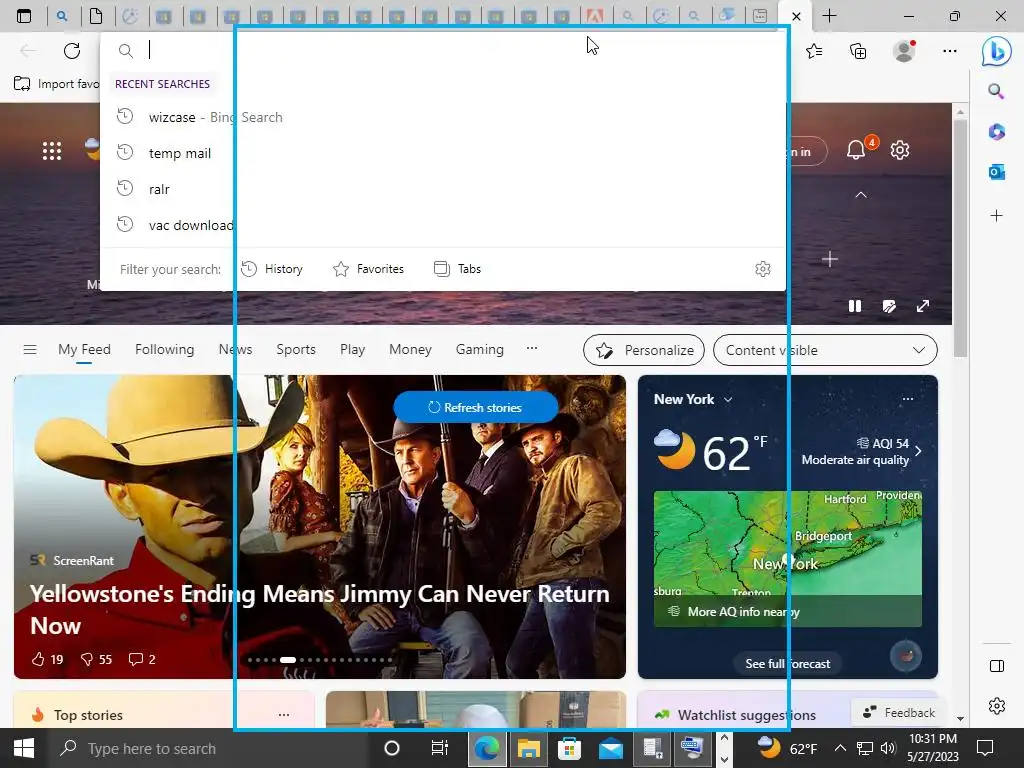Open the AQI 54 air quality details arrow
1024x768 pixels.
coord(918,451)
